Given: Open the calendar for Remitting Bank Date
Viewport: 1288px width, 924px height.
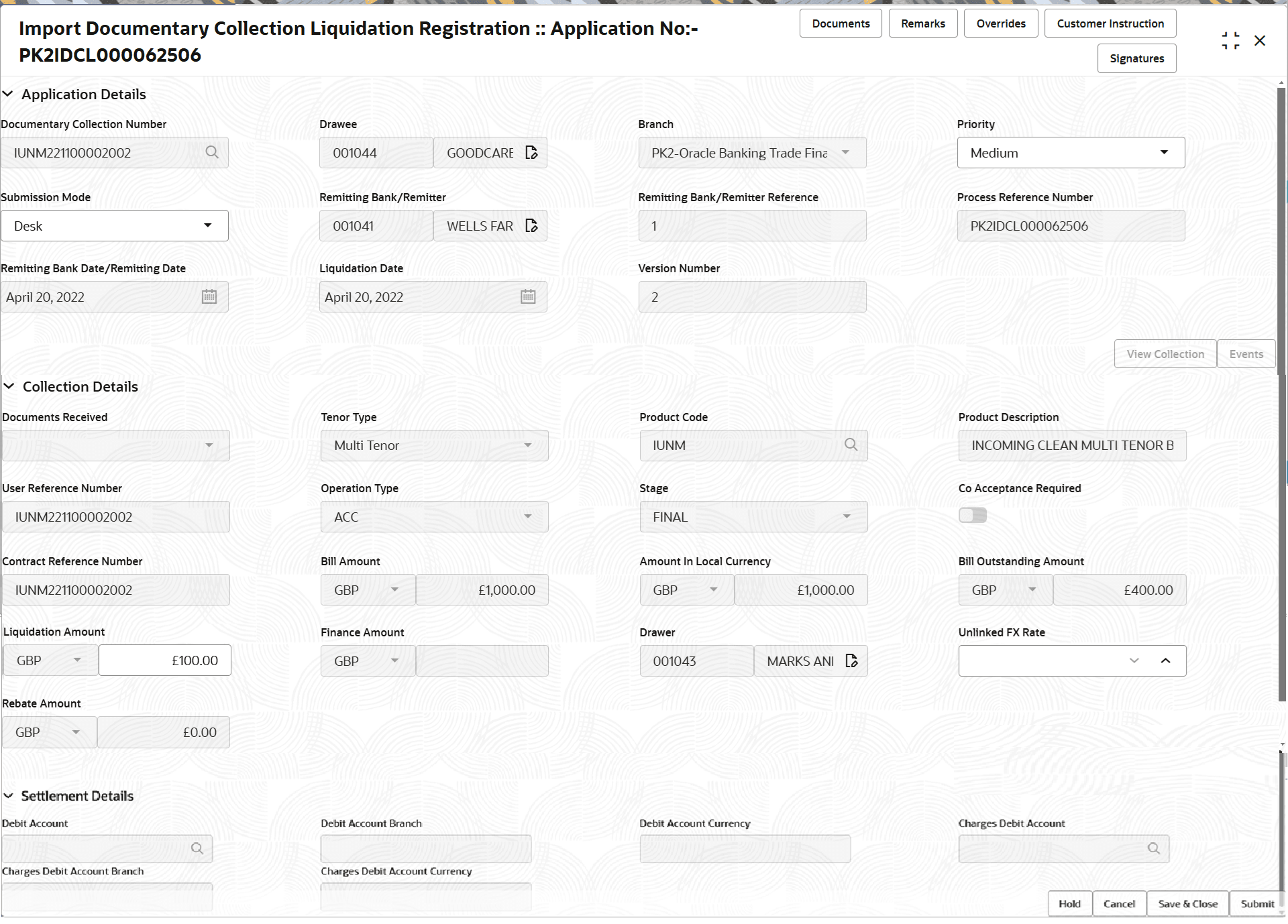Looking at the screenshot, I should tap(209, 296).
